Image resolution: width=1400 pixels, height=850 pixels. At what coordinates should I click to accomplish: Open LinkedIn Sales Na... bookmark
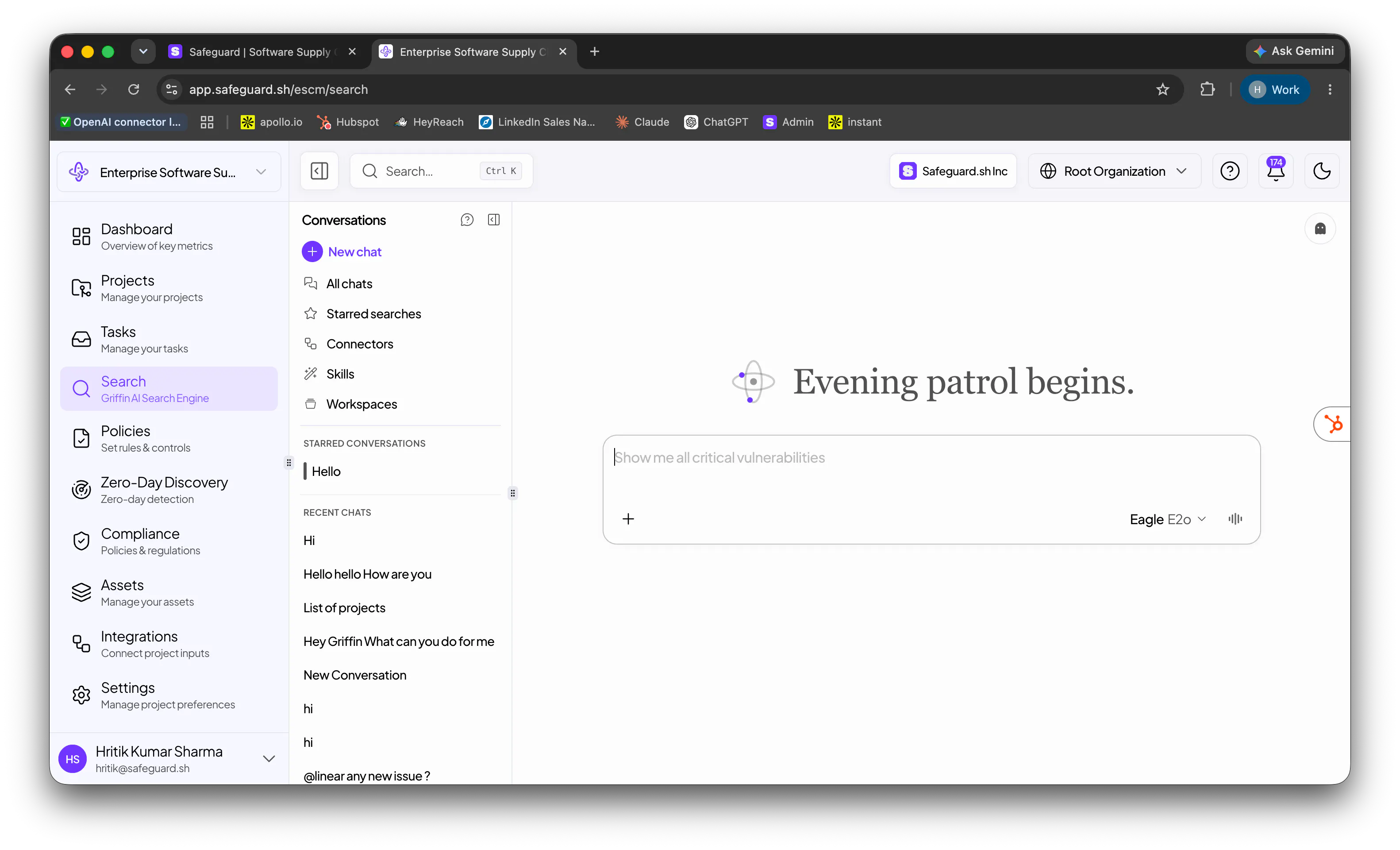click(537, 122)
